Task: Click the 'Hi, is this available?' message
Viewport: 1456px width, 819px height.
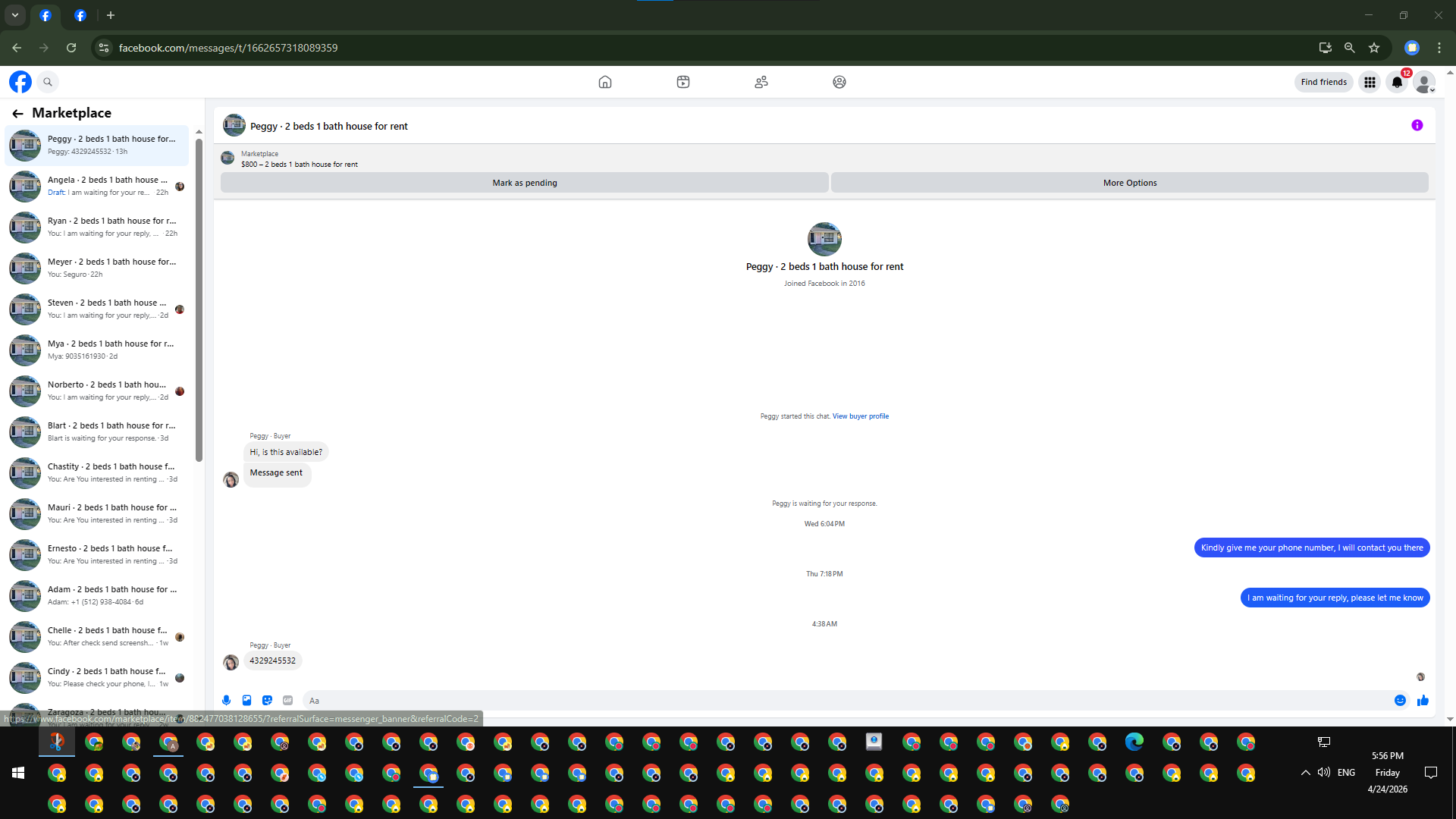Action: coord(286,452)
